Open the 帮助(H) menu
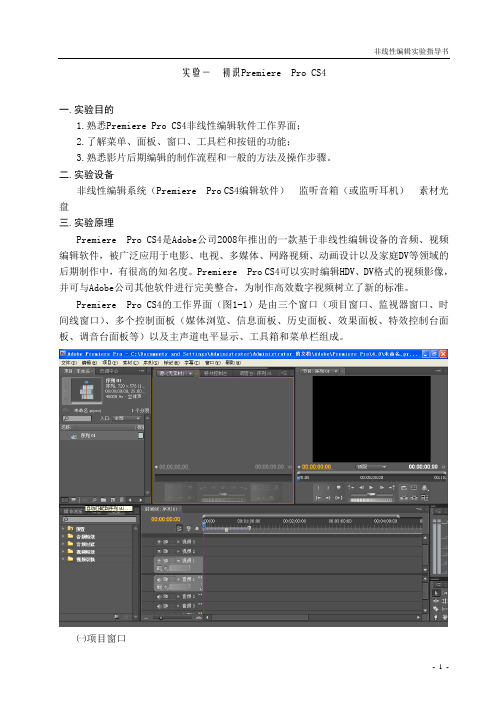The width and height of the screenshot is (496, 702). pos(233,362)
